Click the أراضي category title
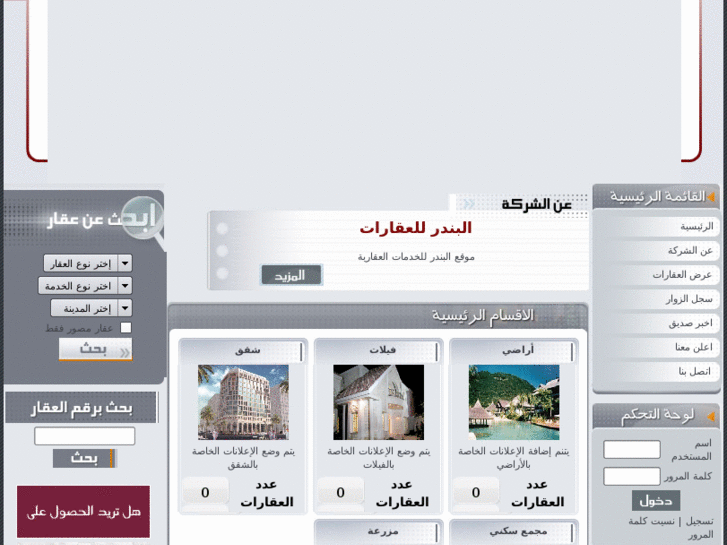727x545 pixels. (x=518, y=350)
